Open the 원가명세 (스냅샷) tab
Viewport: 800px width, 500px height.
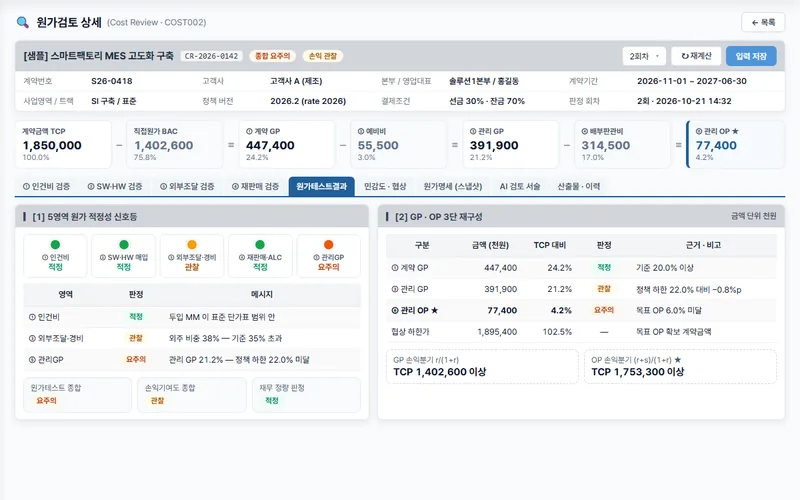[453, 187]
